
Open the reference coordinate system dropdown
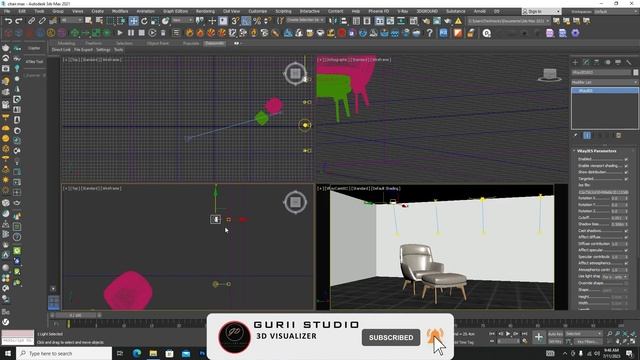182,20
